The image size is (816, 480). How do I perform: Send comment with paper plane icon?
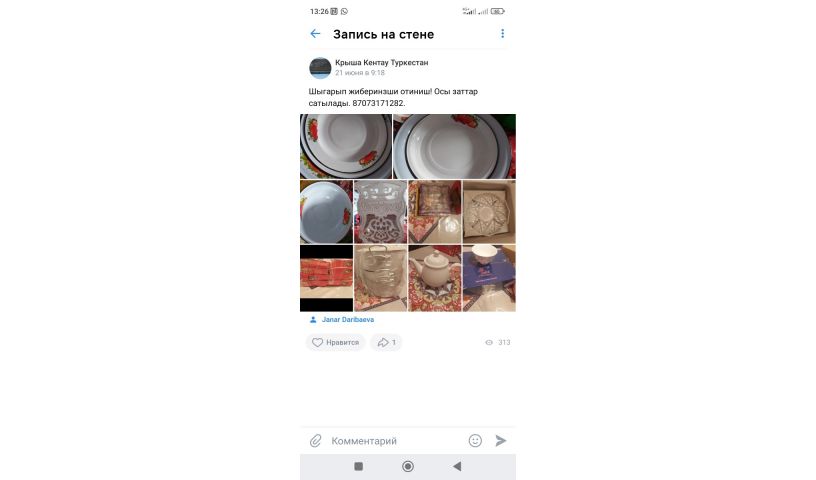coord(501,441)
